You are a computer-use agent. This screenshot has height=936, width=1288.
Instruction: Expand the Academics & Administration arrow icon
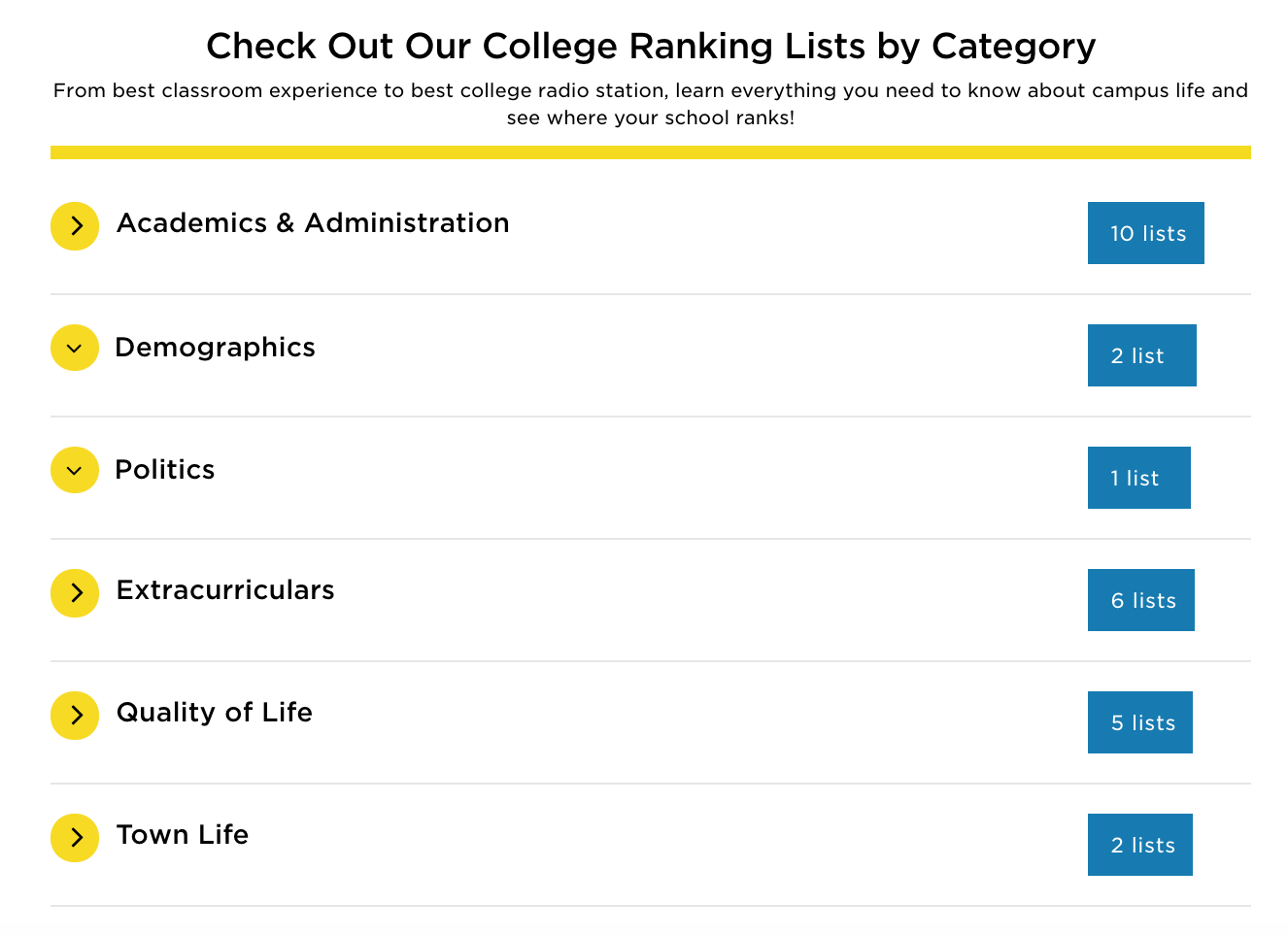pyautogui.click(x=75, y=226)
